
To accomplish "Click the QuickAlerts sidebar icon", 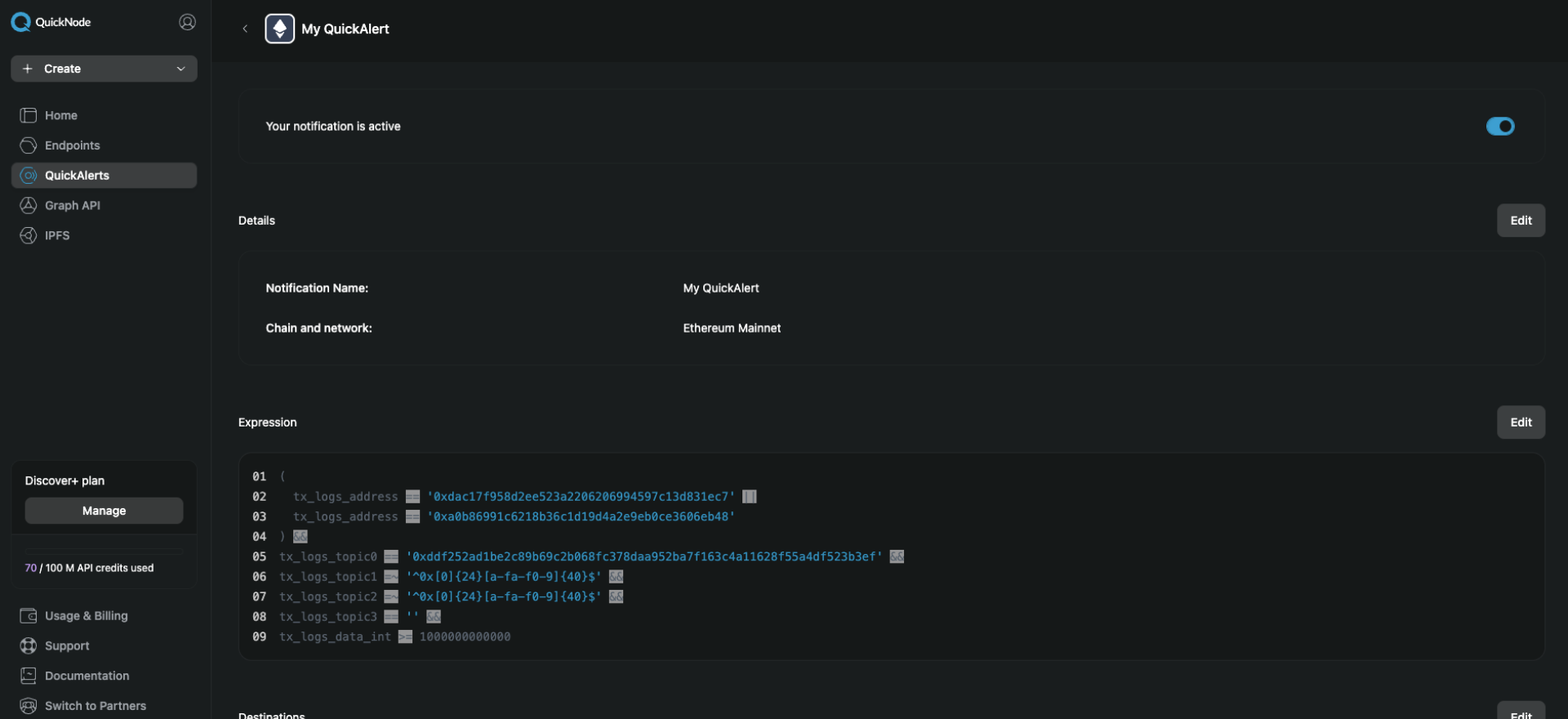I will [29, 176].
